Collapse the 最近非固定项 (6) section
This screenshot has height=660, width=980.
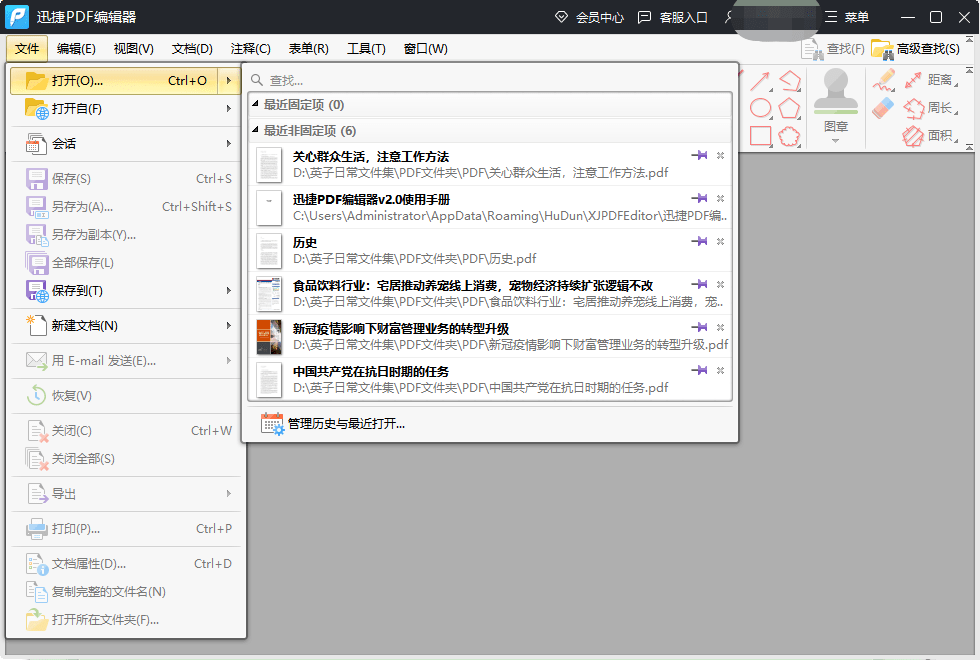255,130
